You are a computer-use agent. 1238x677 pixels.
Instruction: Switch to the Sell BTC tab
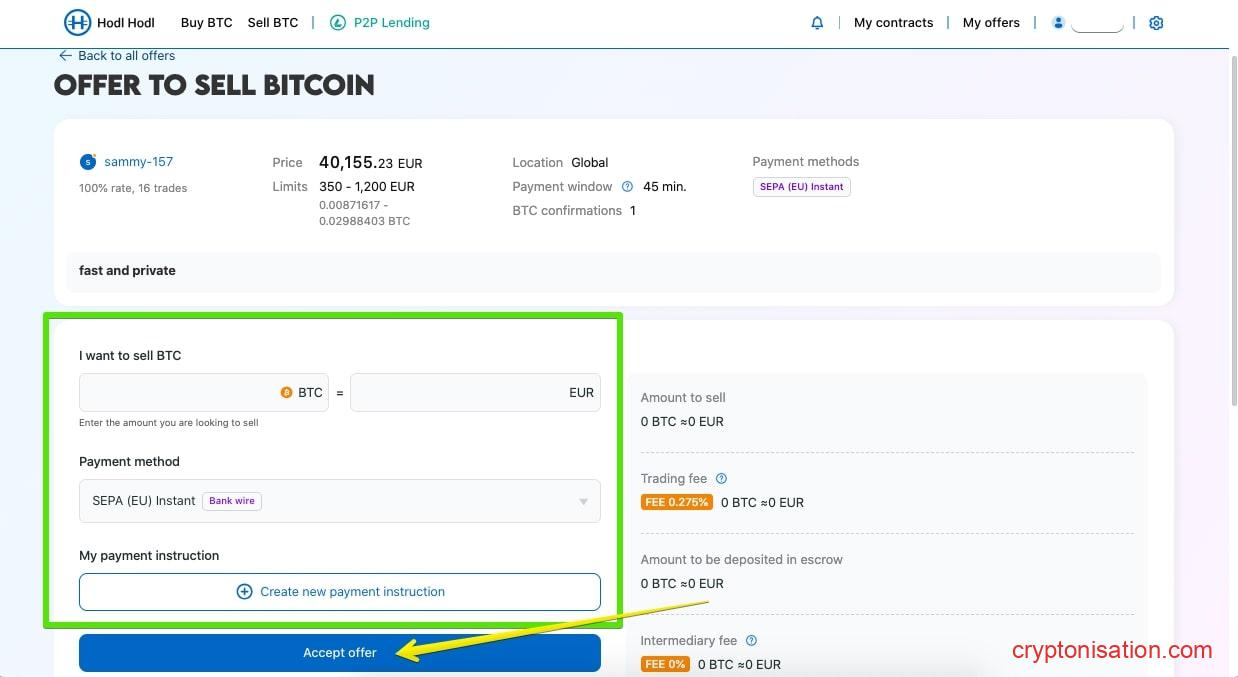tap(272, 22)
